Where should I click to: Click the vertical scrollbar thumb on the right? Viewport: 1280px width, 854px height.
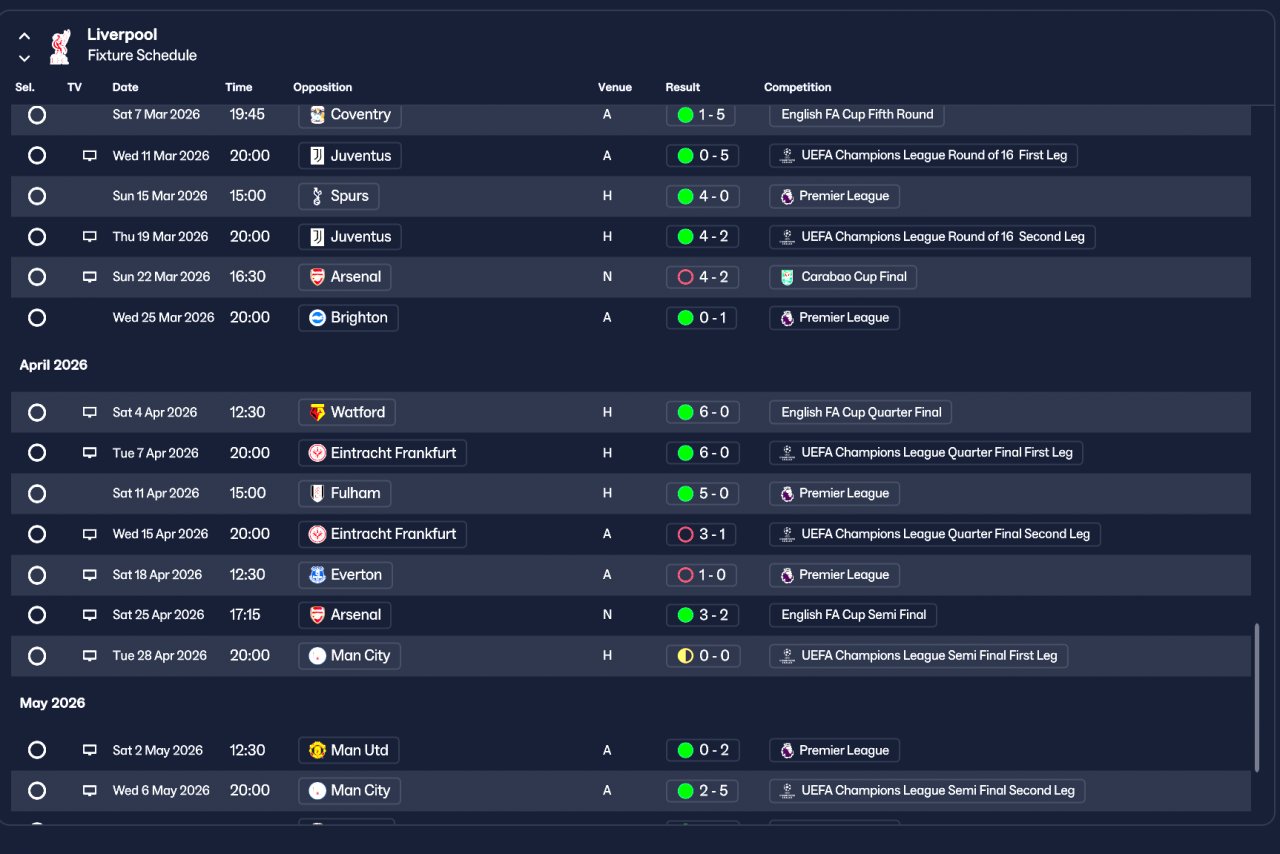click(1256, 698)
